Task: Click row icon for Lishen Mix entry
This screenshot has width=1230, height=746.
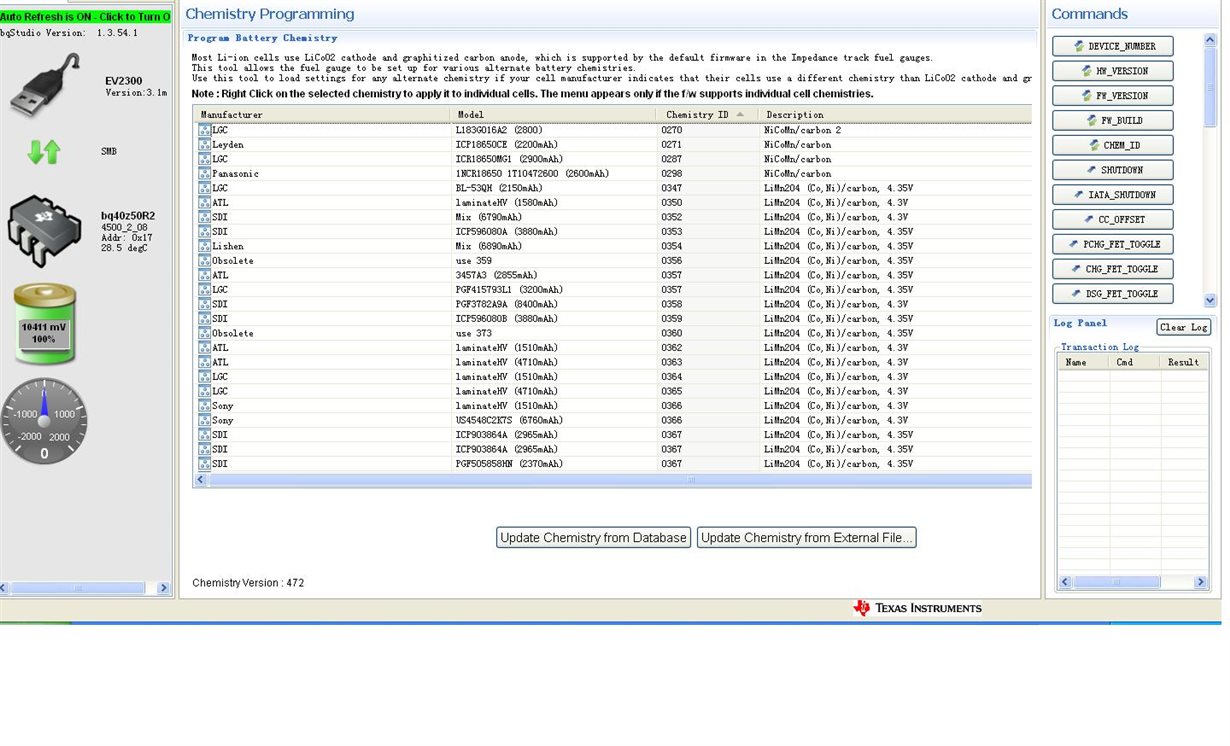Action: pyautogui.click(x=204, y=246)
